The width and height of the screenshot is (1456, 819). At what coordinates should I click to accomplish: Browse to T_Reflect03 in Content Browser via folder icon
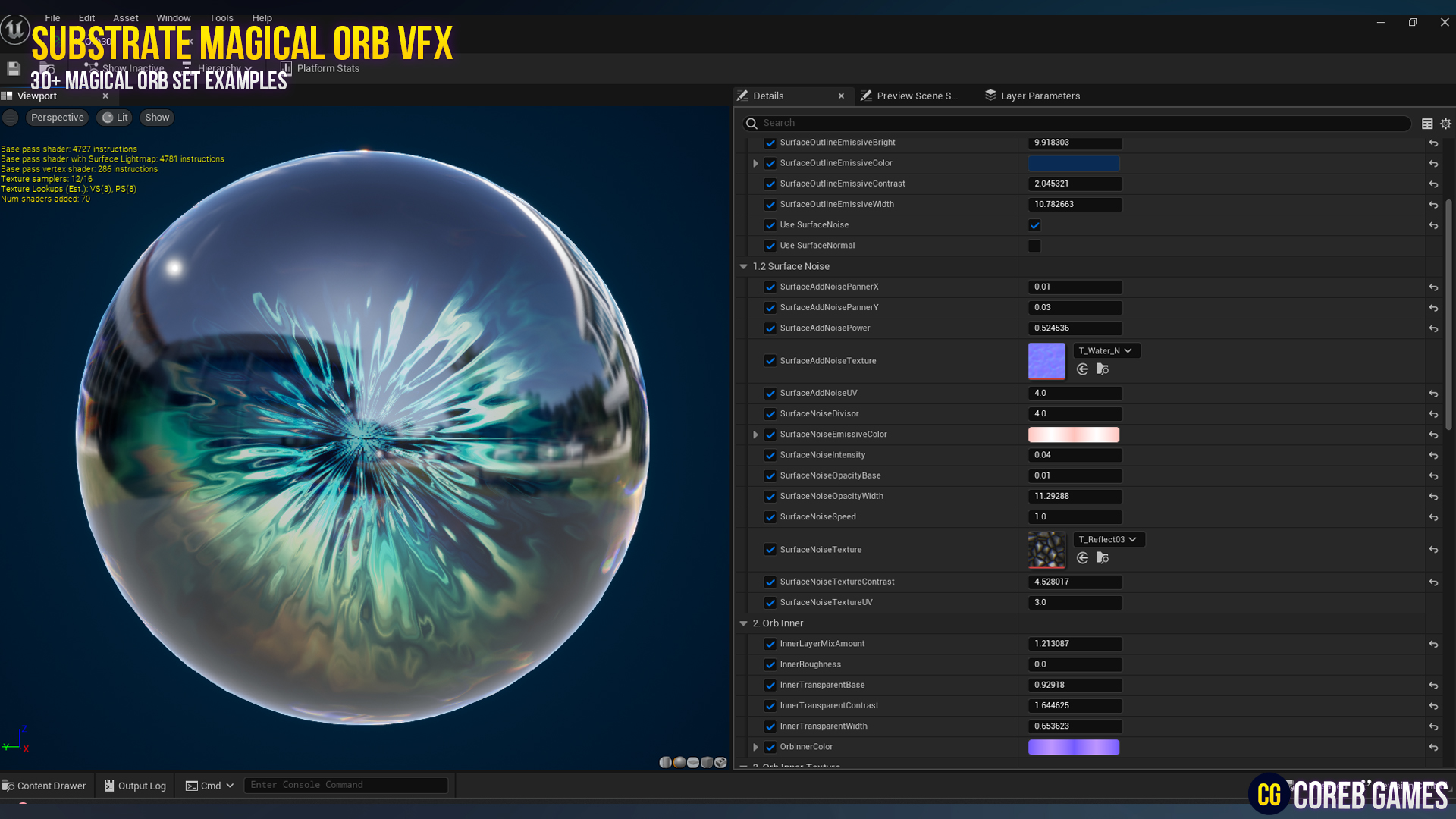[x=1102, y=557]
